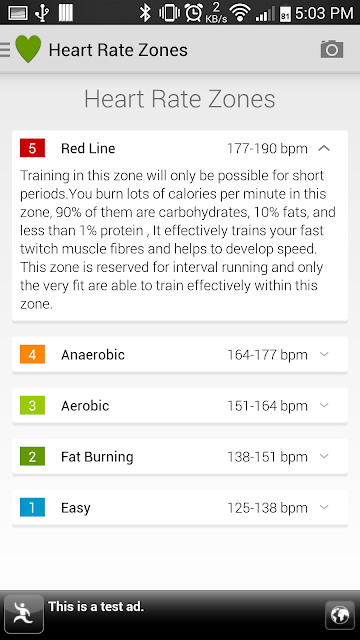Select the orange zone 4 color badge
360x640 pixels.
[x=32, y=354]
